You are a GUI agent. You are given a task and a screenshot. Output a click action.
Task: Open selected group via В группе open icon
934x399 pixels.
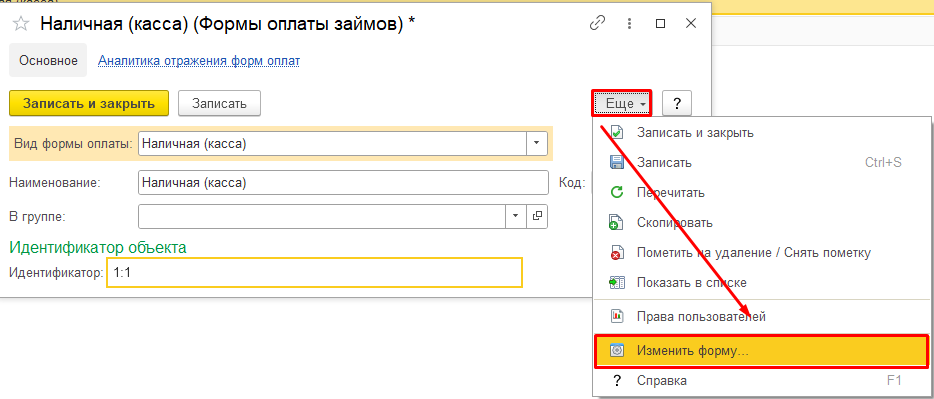[537, 216]
